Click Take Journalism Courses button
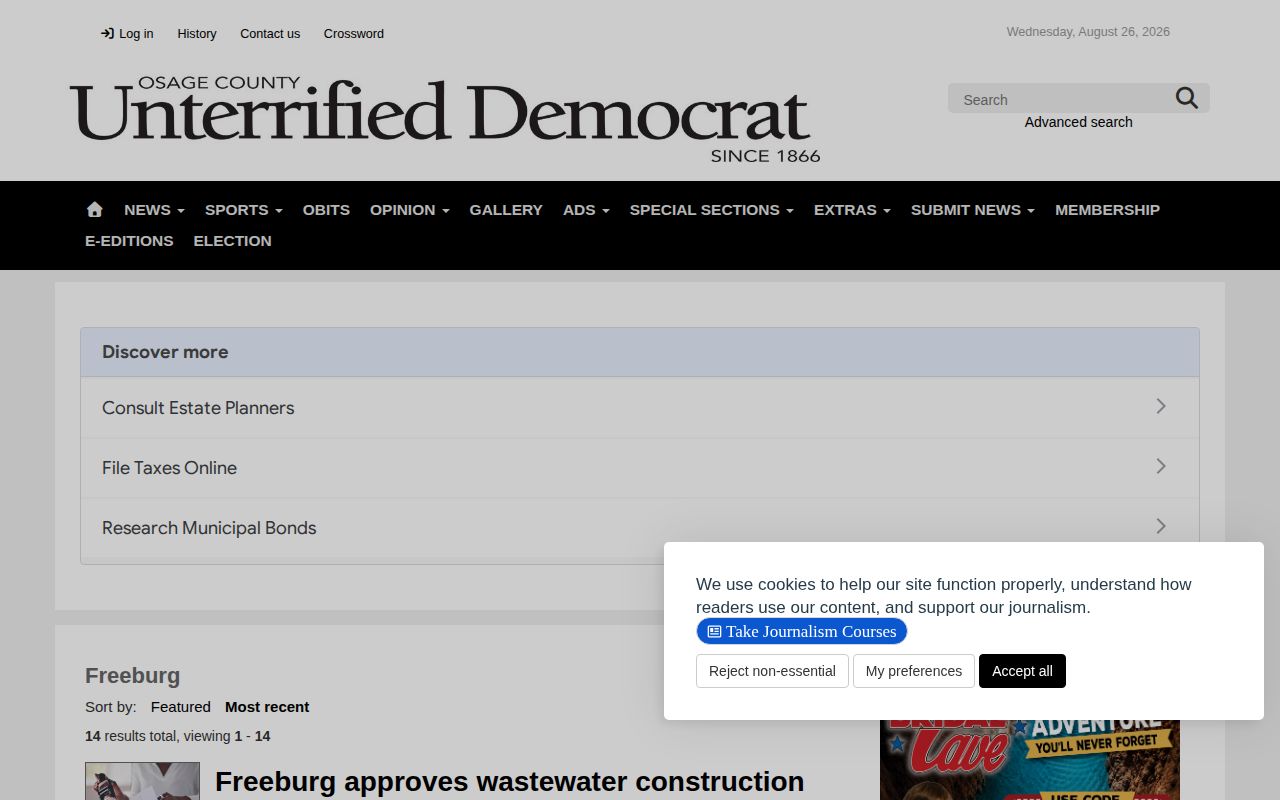The width and height of the screenshot is (1280, 800). point(802,631)
